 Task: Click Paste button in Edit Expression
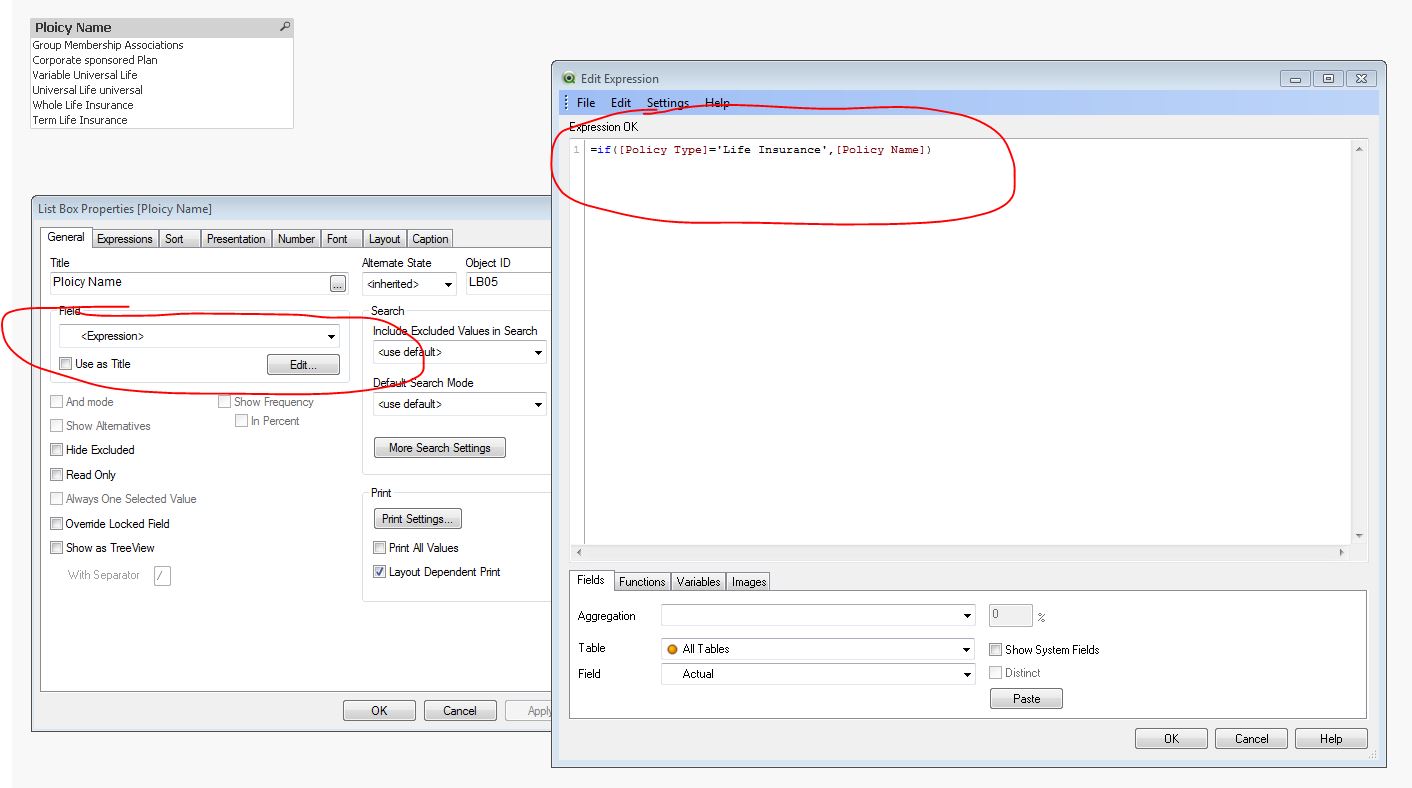1026,699
